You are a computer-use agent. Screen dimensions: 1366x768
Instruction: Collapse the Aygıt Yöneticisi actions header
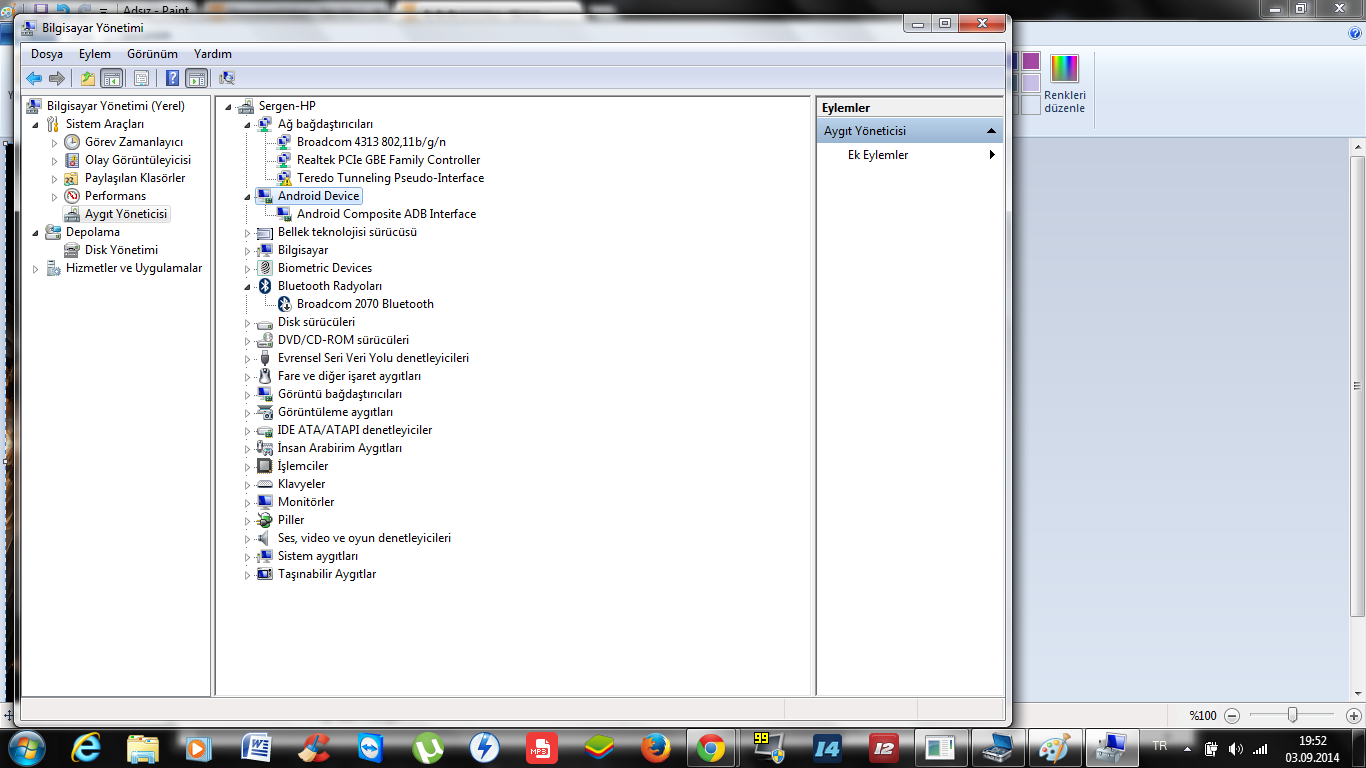coord(991,131)
